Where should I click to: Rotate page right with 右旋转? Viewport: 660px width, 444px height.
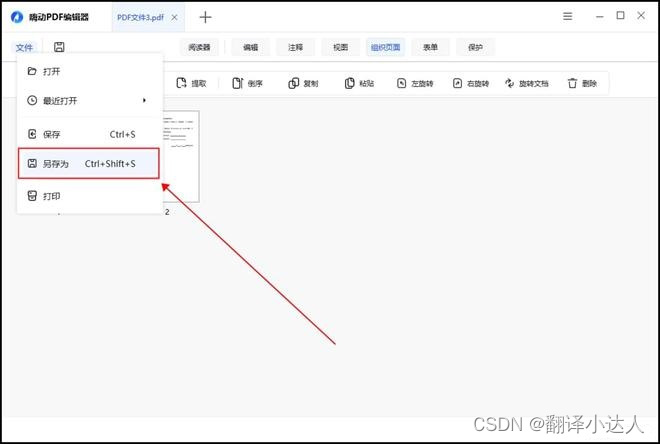[471, 83]
